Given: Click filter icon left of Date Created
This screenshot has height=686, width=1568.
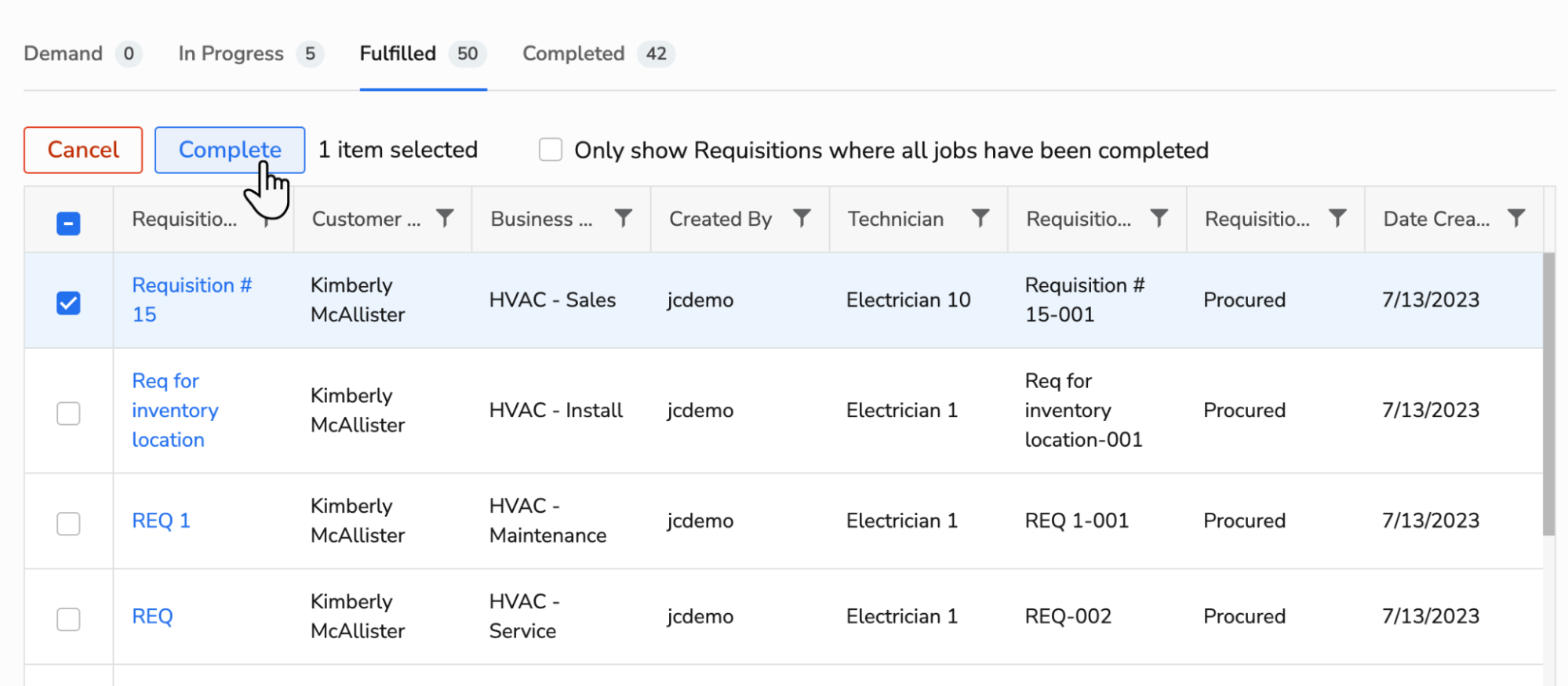Looking at the screenshot, I should [1337, 219].
